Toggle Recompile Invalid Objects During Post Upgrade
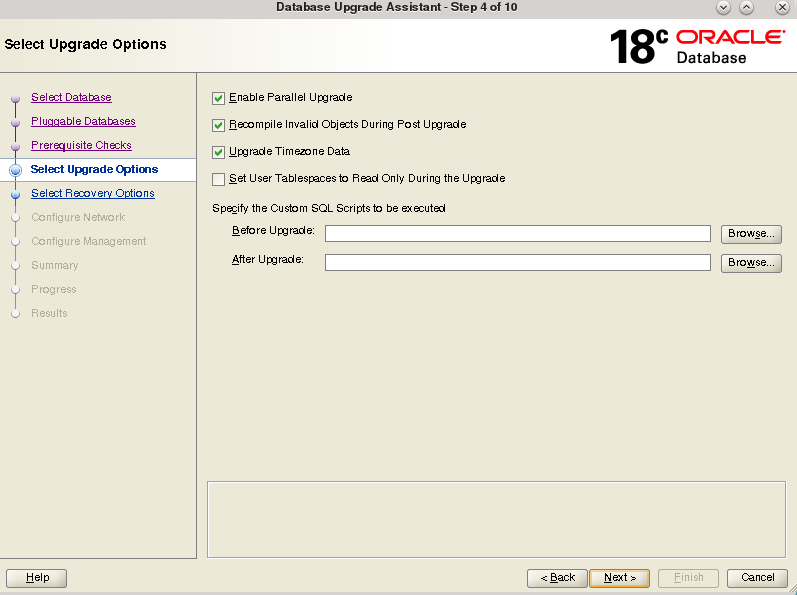 (x=219, y=125)
